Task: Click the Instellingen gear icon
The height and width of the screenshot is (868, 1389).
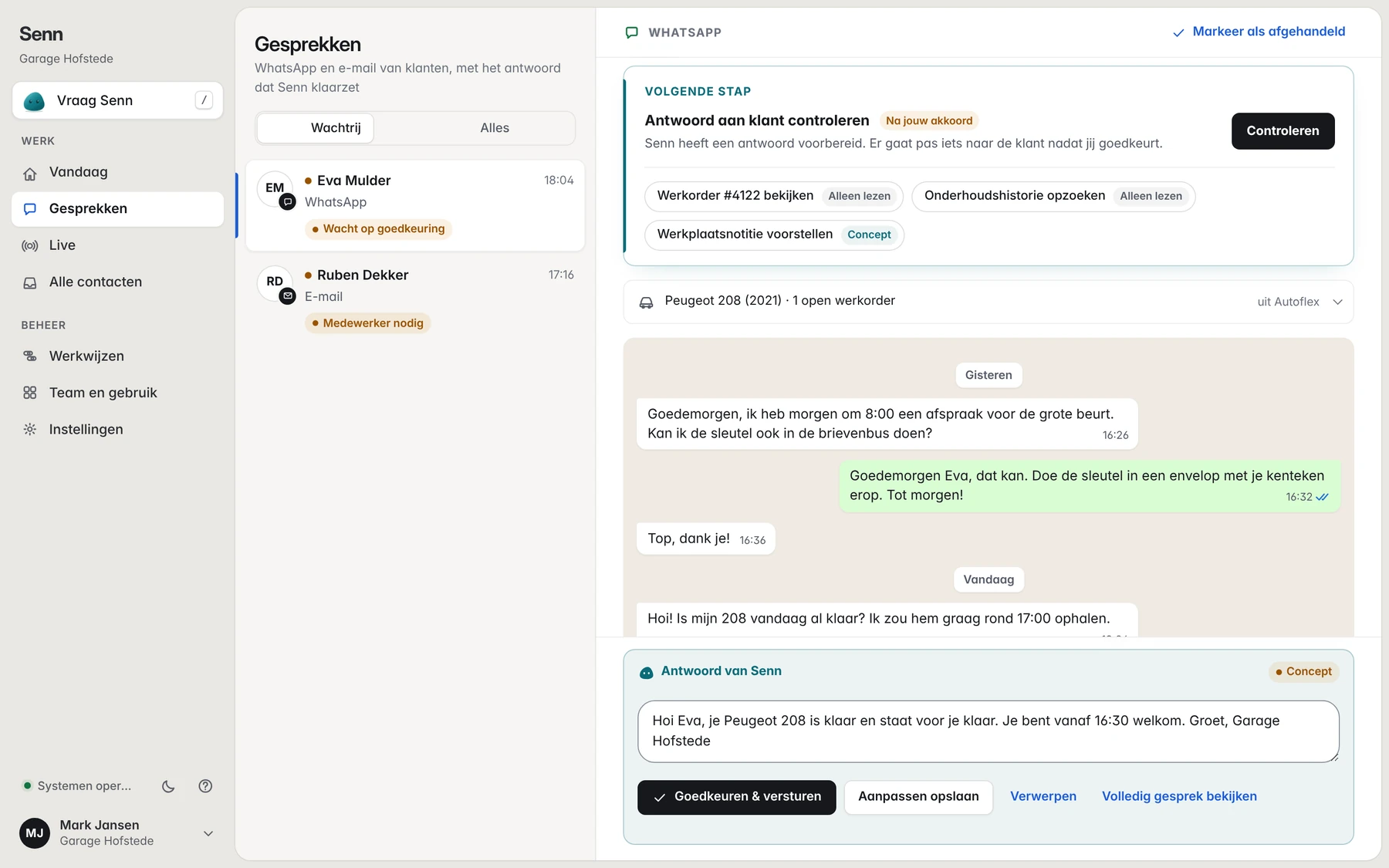Action: [x=30, y=430]
